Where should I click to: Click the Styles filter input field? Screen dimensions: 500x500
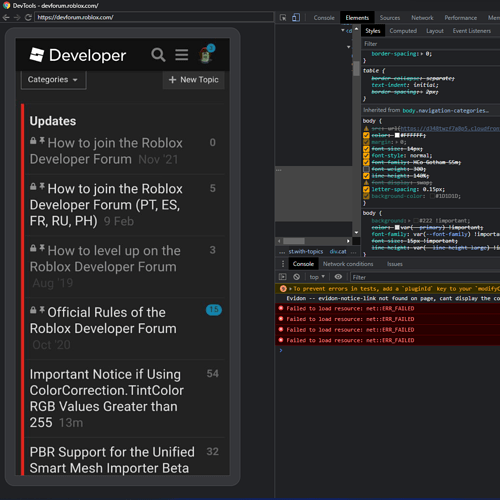click(431, 44)
